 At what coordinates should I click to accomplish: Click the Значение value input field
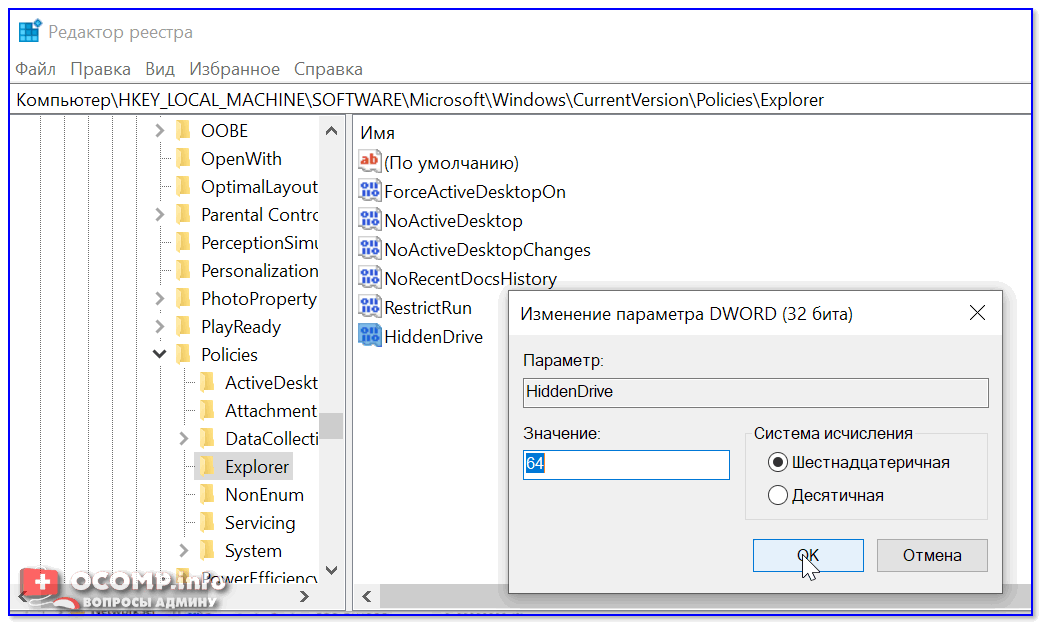pyautogui.click(x=626, y=465)
